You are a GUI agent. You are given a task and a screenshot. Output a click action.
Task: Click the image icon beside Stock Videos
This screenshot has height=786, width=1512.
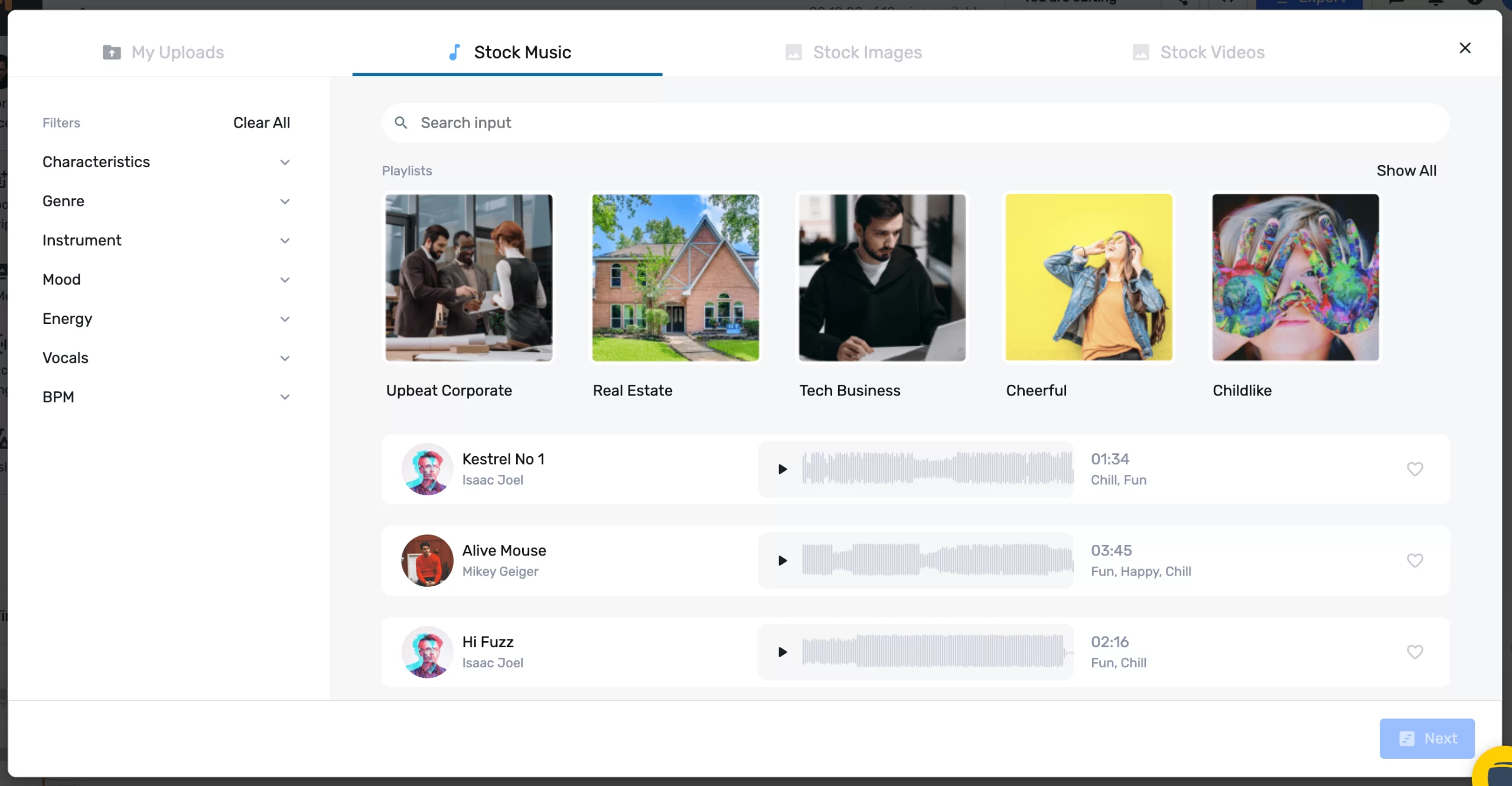click(1140, 53)
